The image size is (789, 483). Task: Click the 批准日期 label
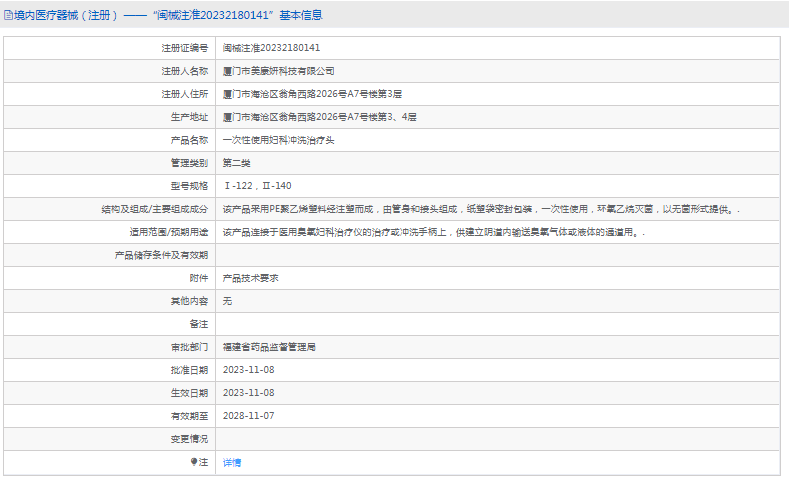coord(189,370)
